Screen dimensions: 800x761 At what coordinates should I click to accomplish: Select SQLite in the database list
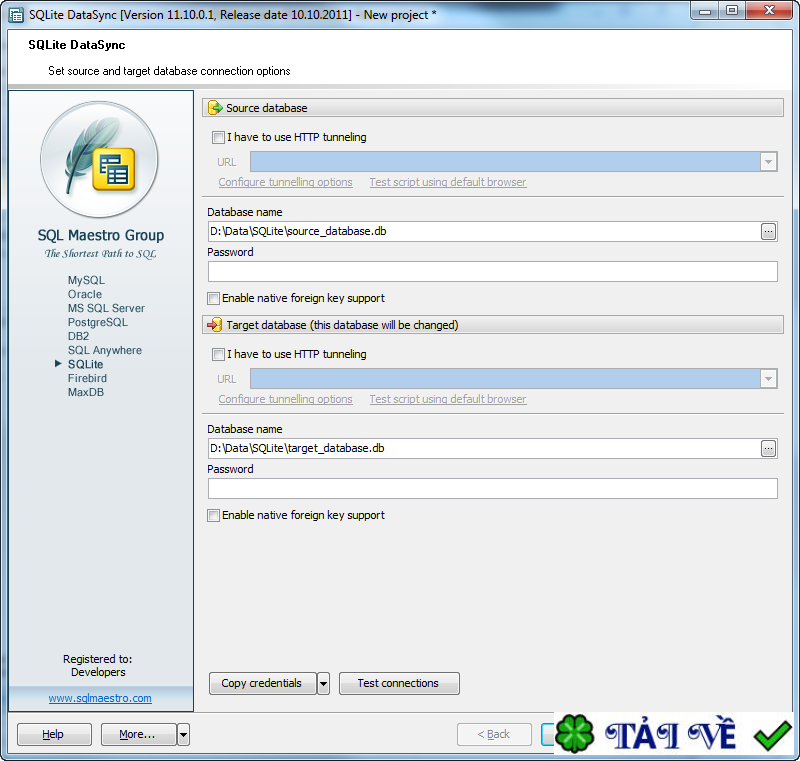pos(85,364)
